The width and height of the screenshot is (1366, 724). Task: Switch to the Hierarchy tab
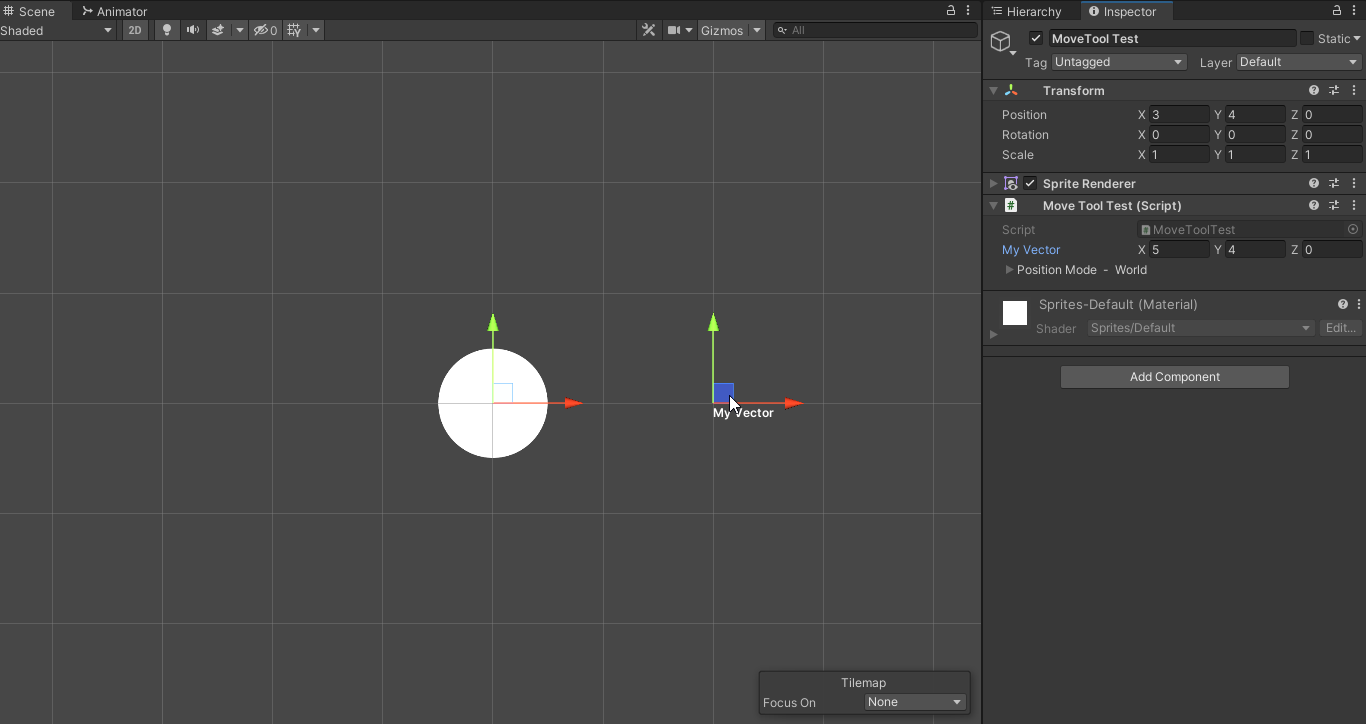click(1026, 11)
